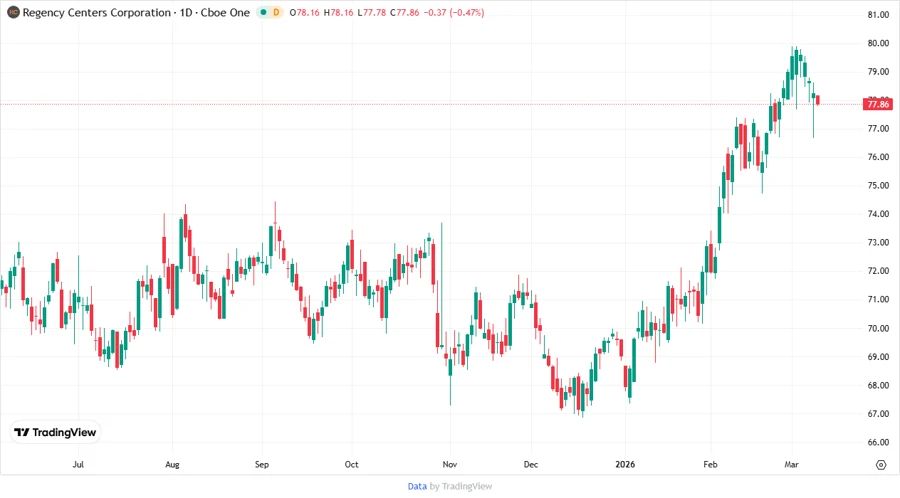Image resolution: width=900 pixels, height=498 pixels.
Task: Open the TradingView logo button
Action: coord(55,432)
